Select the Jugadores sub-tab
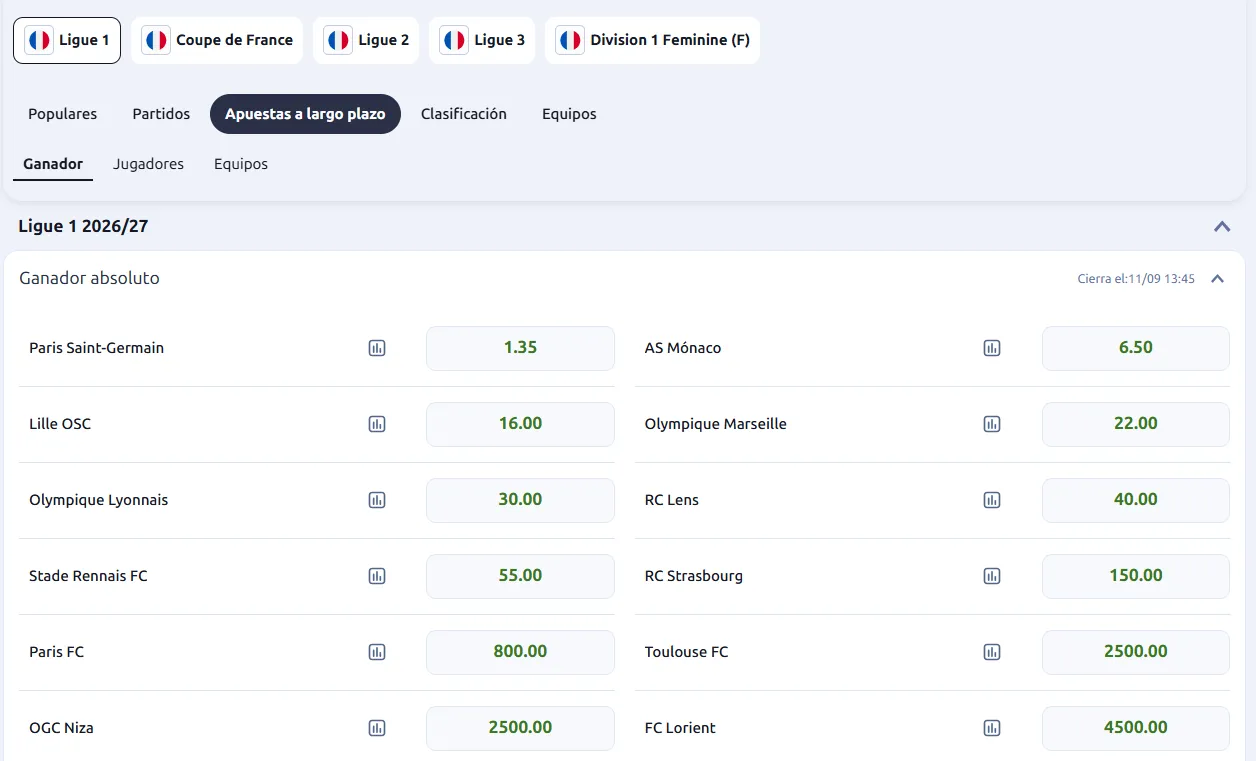The height and width of the screenshot is (761, 1256). pyautogui.click(x=148, y=164)
